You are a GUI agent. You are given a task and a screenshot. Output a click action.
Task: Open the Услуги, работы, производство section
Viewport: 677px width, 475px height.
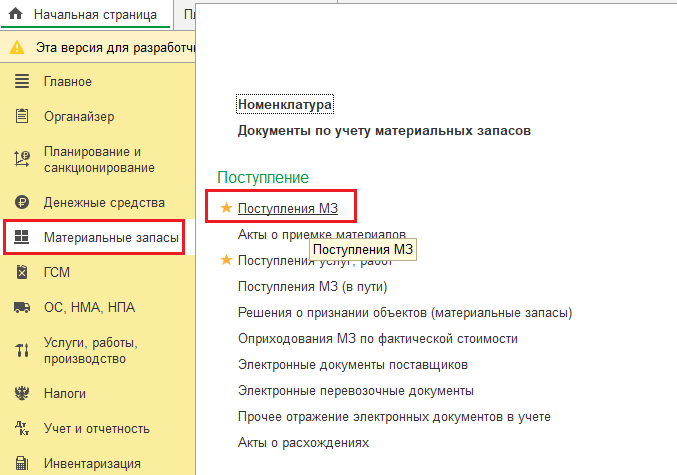pos(91,350)
